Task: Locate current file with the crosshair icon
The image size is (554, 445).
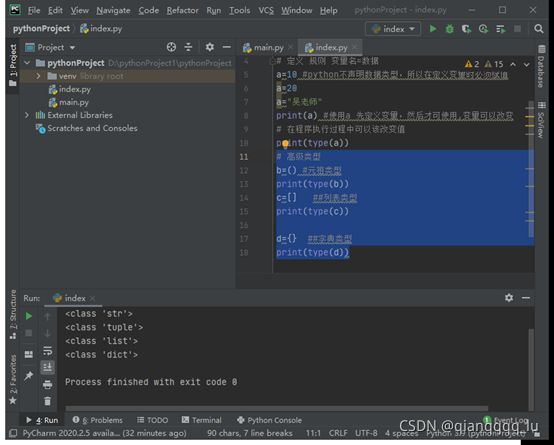Action: click(x=171, y=47)
